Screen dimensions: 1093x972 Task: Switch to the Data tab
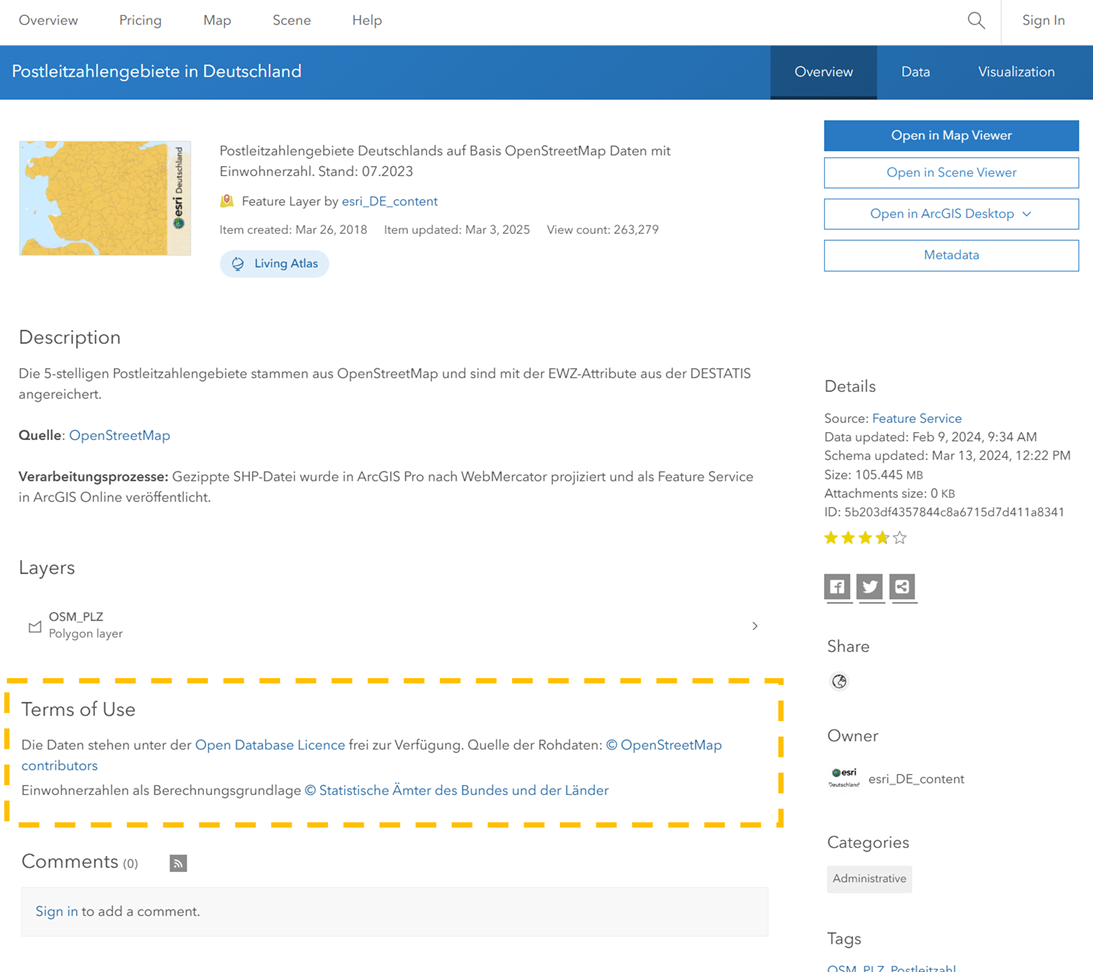915,72
